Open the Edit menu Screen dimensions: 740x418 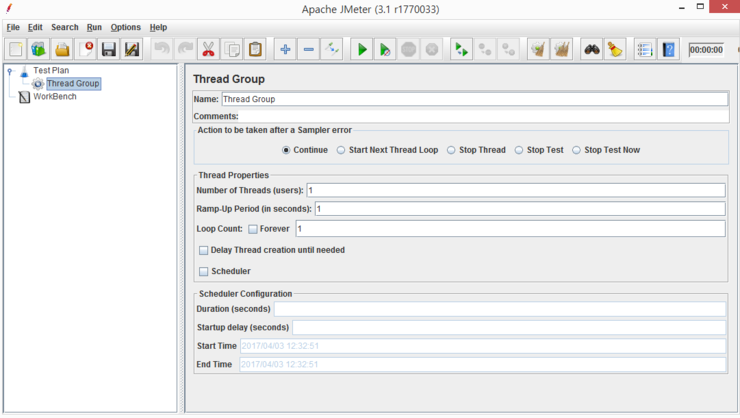[x=35, y=27]
